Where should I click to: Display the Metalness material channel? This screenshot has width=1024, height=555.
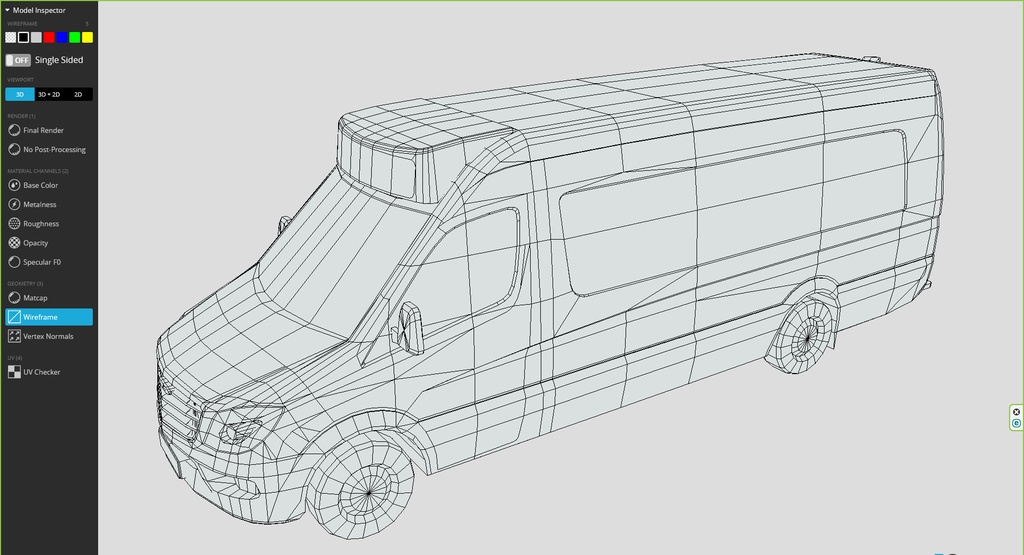click(39, 204)
